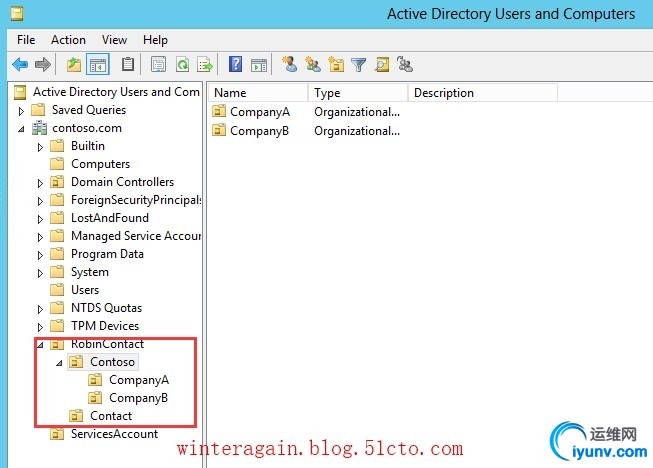
Task: Click the Find objects toolbar icon
Action: pyautogui.click(x=382, y=65)
